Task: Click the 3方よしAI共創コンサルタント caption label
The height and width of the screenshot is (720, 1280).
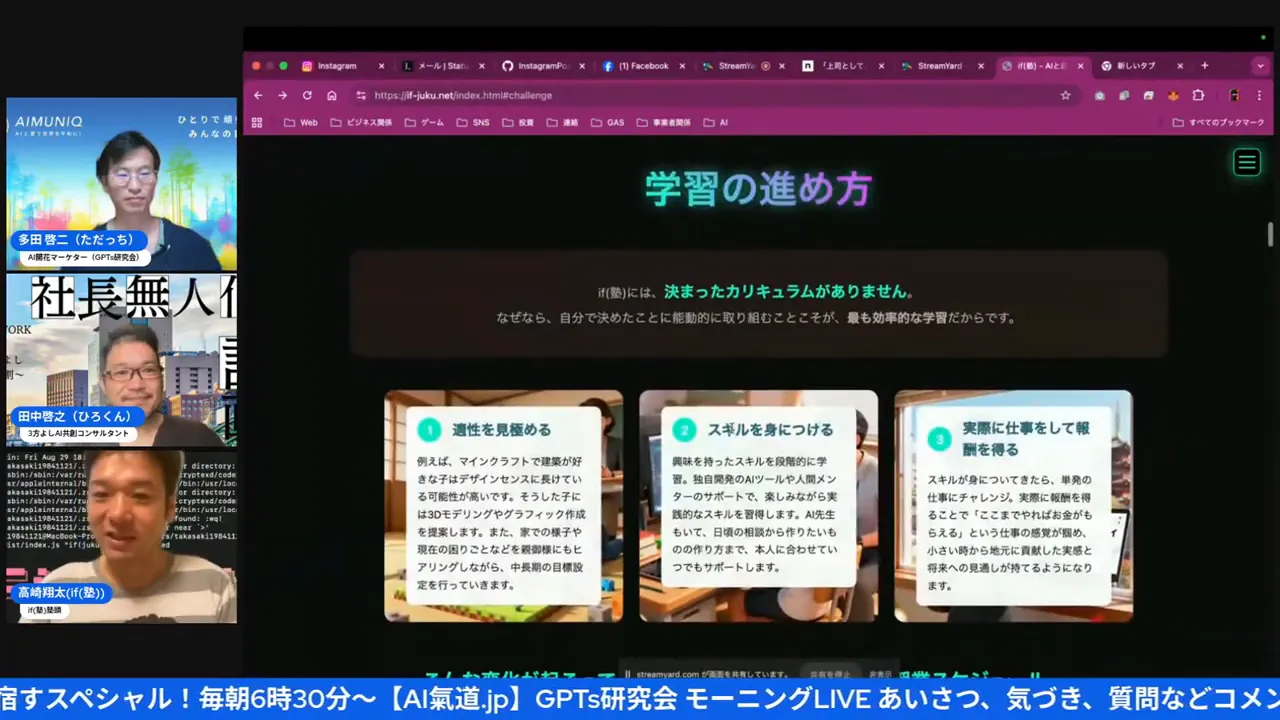Action: pos(79,433)
